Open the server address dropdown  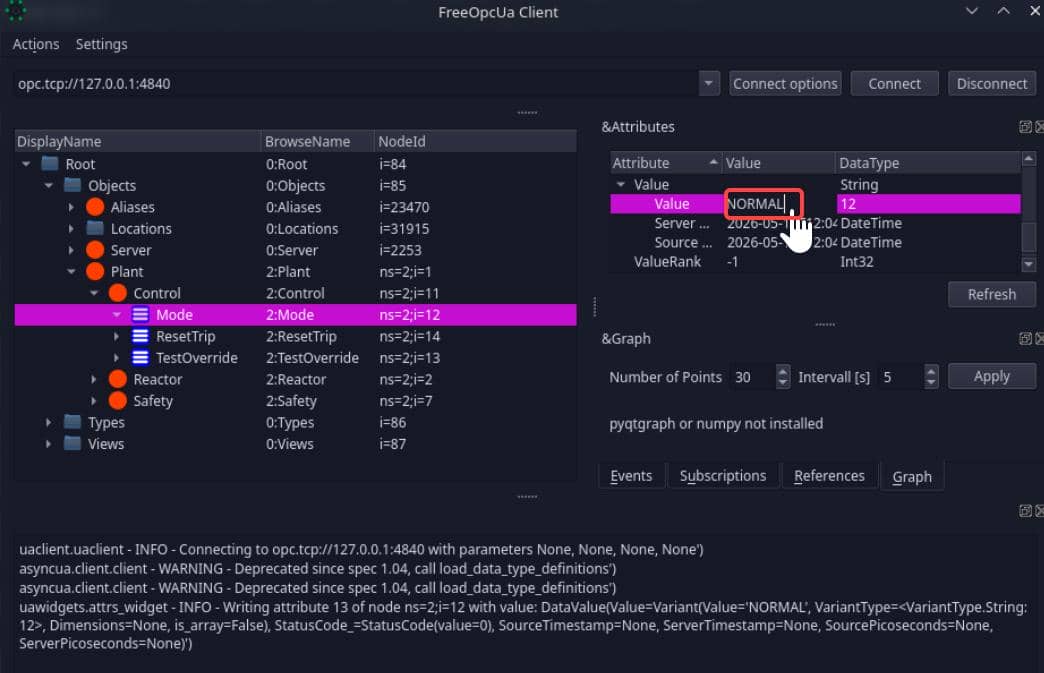[708, 83]
